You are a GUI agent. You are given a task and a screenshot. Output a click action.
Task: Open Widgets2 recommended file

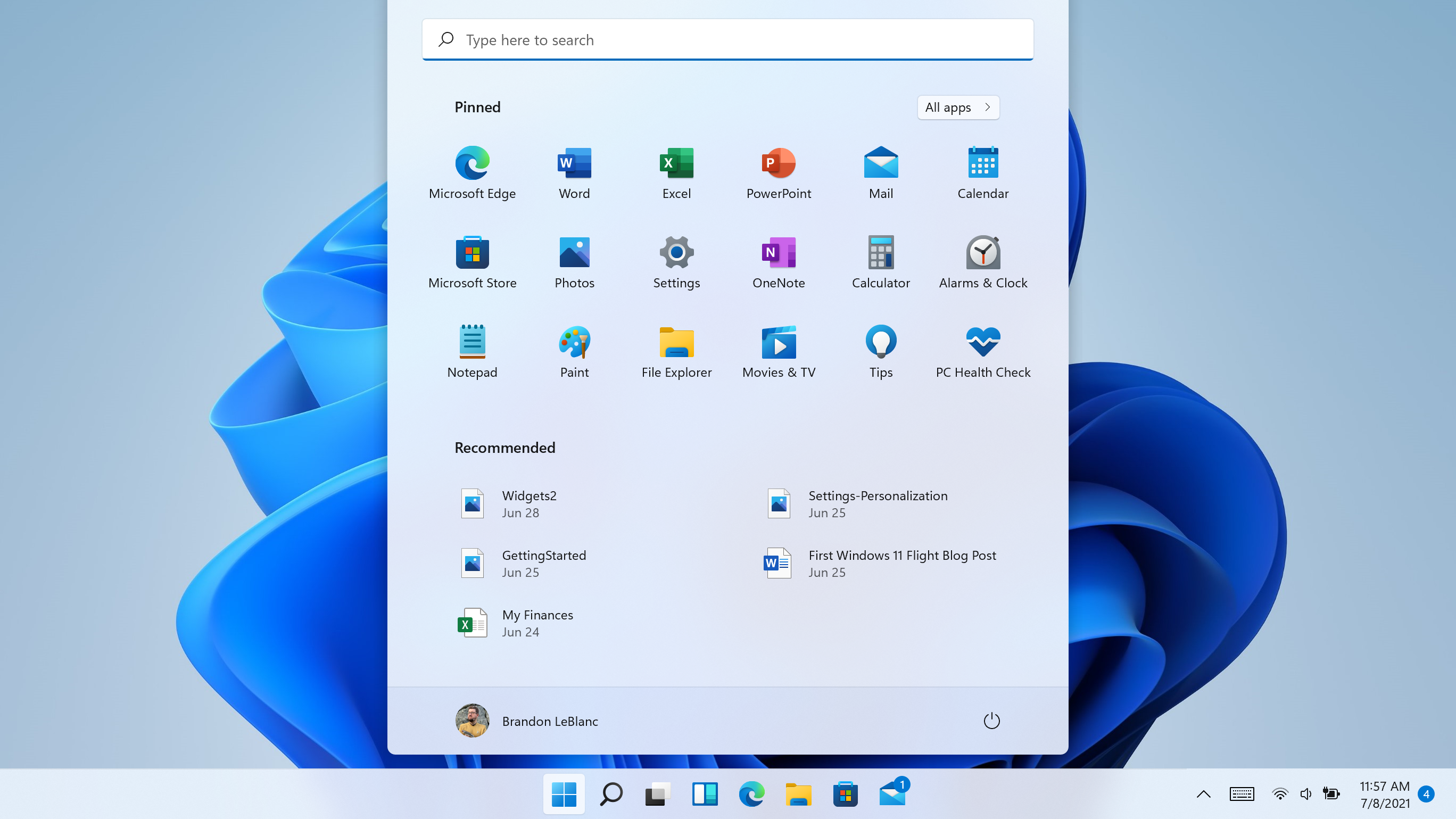pyautogui.click(x=529, y=503)
